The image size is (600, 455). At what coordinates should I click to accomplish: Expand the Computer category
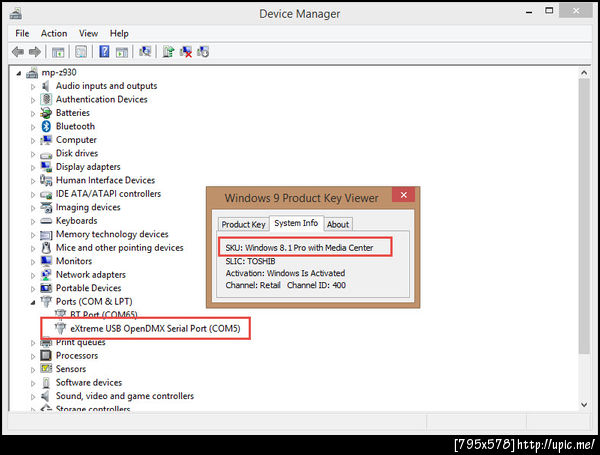(x=33, y=141)
